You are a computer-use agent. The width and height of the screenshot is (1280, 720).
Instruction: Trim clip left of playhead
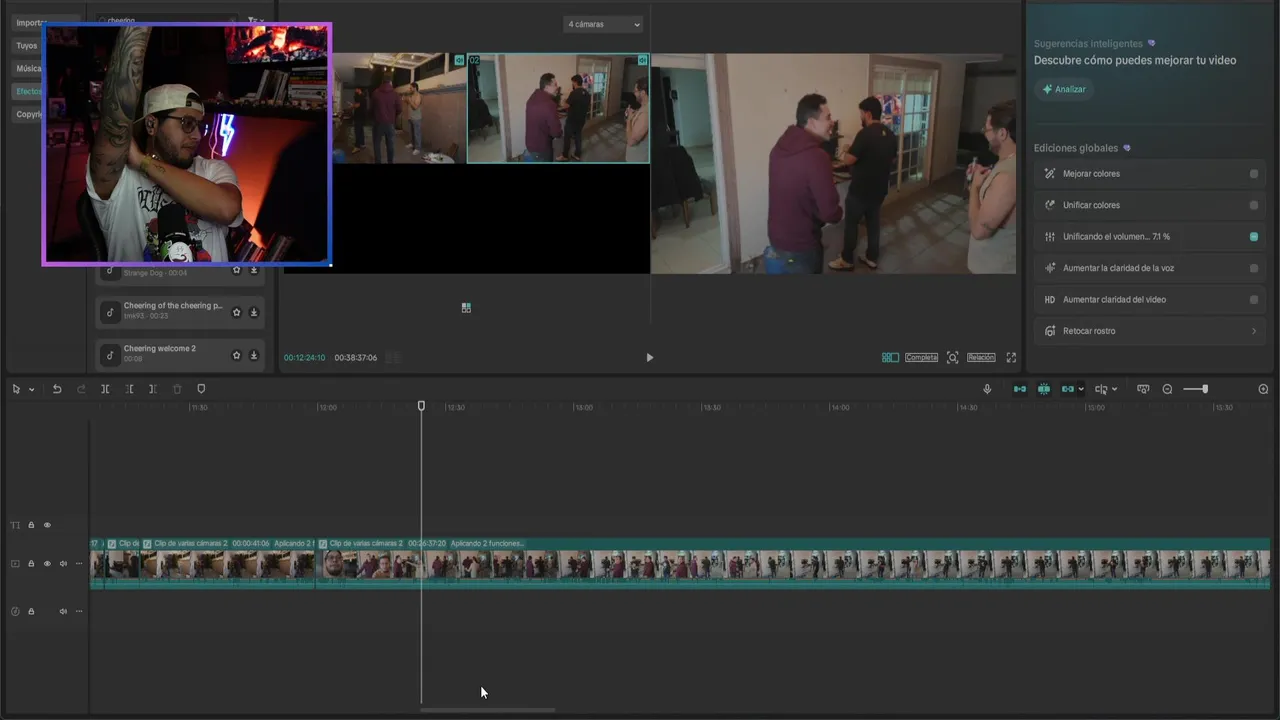click(x=129, y=389)
